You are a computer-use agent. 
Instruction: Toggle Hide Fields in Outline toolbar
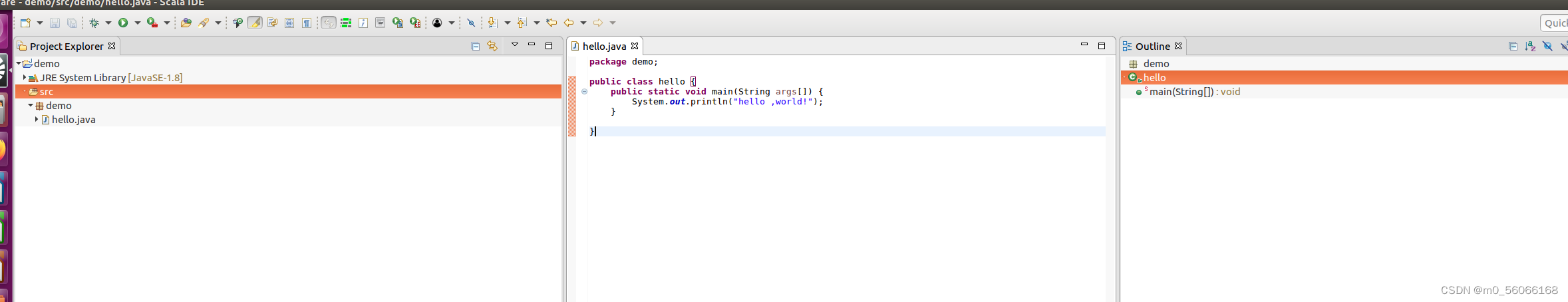coord(1547,46)
